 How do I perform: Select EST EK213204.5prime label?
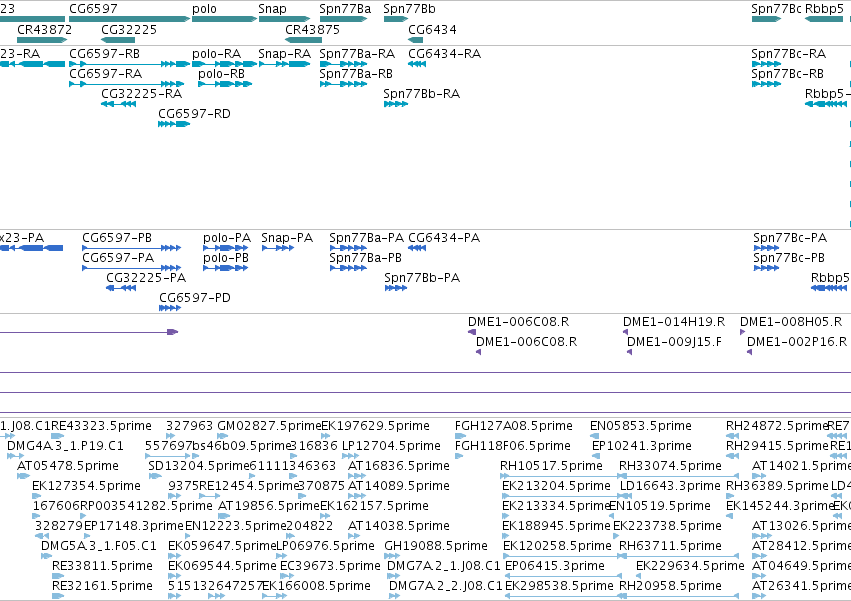click(x=556, y=486)
